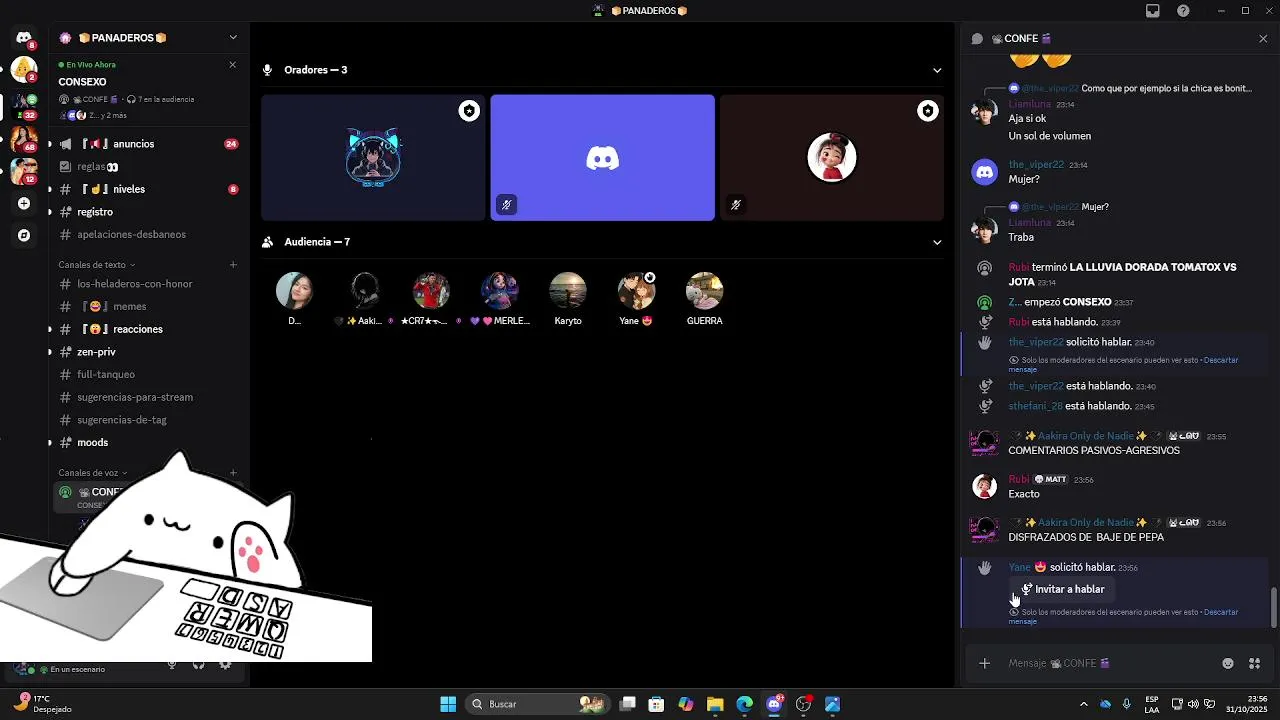Screen dimensions: 1280x720
Task: Open Task View from the taskbar
Action: coord(627,704)
